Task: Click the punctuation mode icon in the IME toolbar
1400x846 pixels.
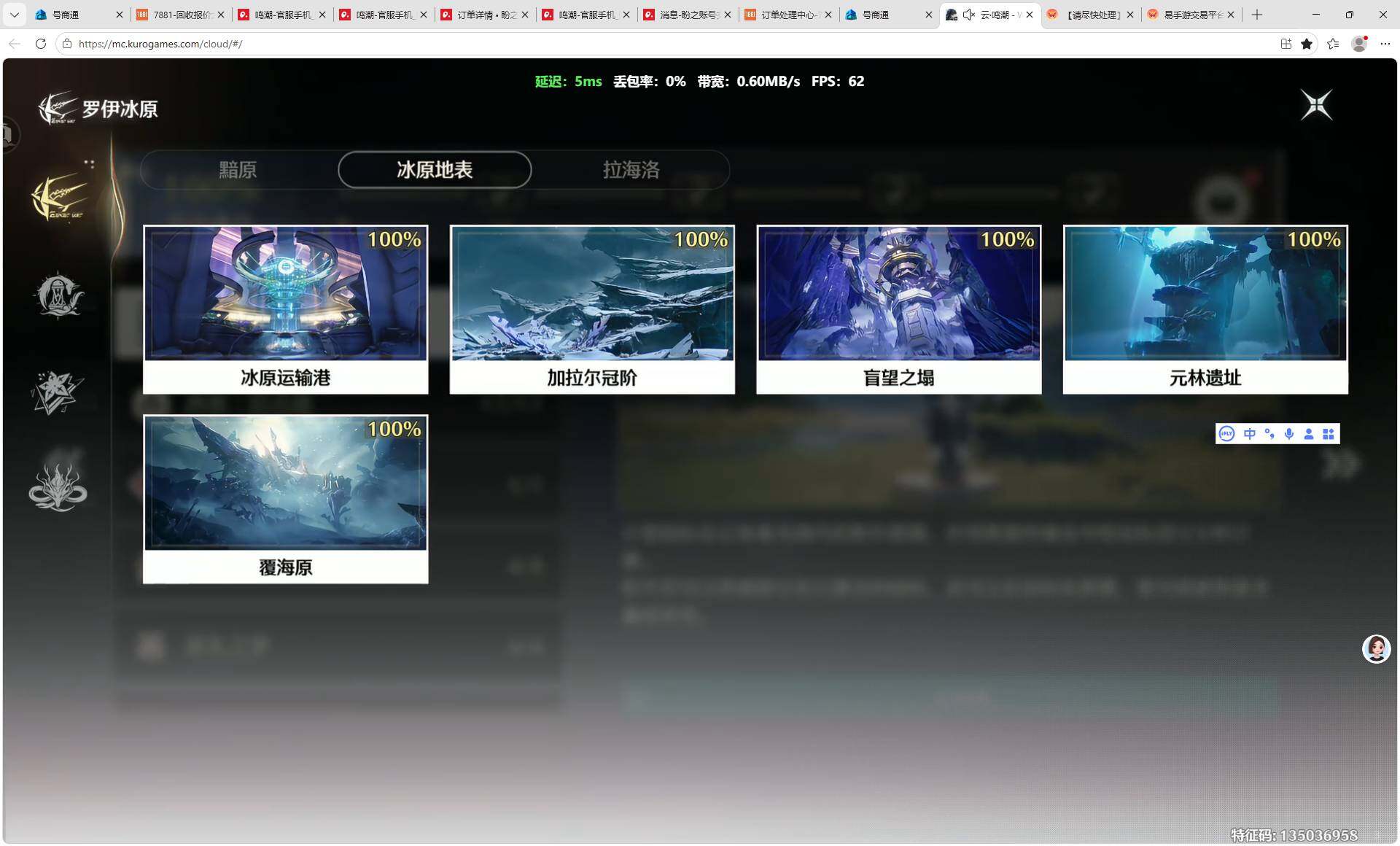Action: pyautogui.click(x=1269, y=434)
